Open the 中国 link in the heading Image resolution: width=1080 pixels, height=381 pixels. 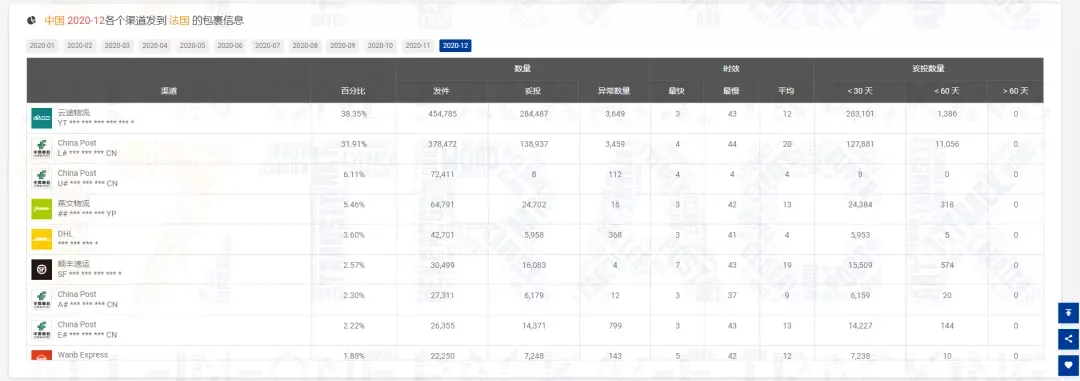54,21
